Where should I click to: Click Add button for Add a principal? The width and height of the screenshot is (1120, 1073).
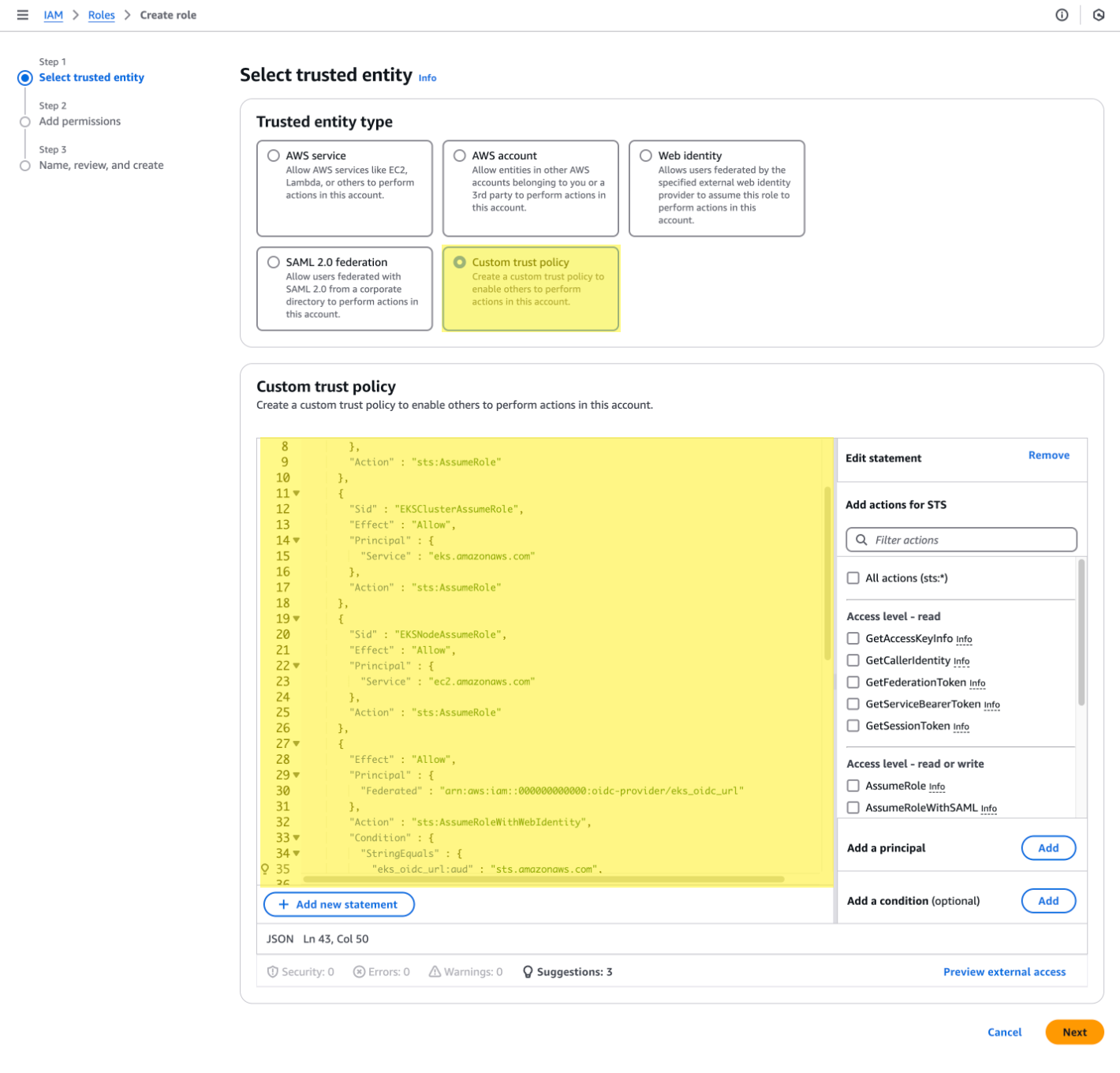(x=1048, y=848)
